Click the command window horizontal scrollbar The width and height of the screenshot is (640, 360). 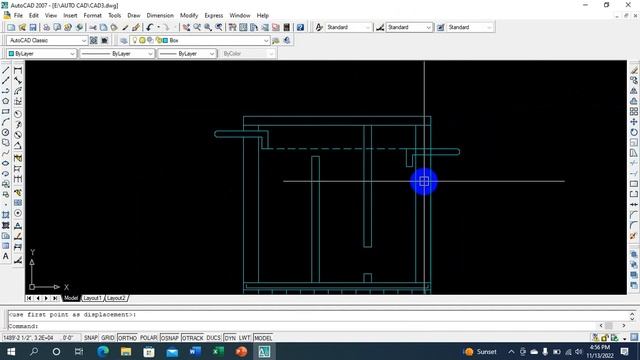pyautogui.click(x=612, y=326)
